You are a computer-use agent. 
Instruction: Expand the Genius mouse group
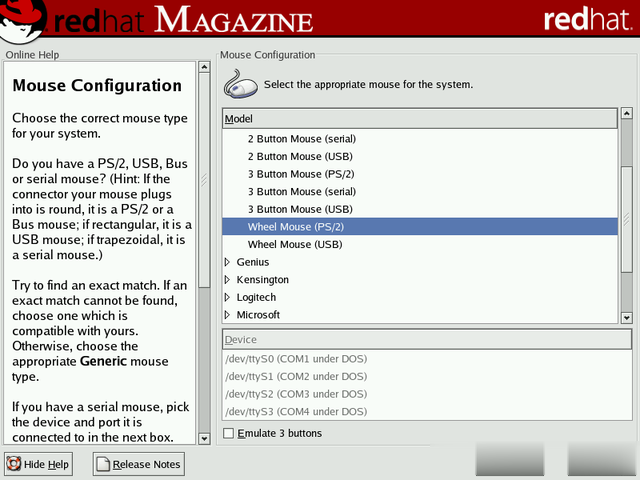point(227,262)
